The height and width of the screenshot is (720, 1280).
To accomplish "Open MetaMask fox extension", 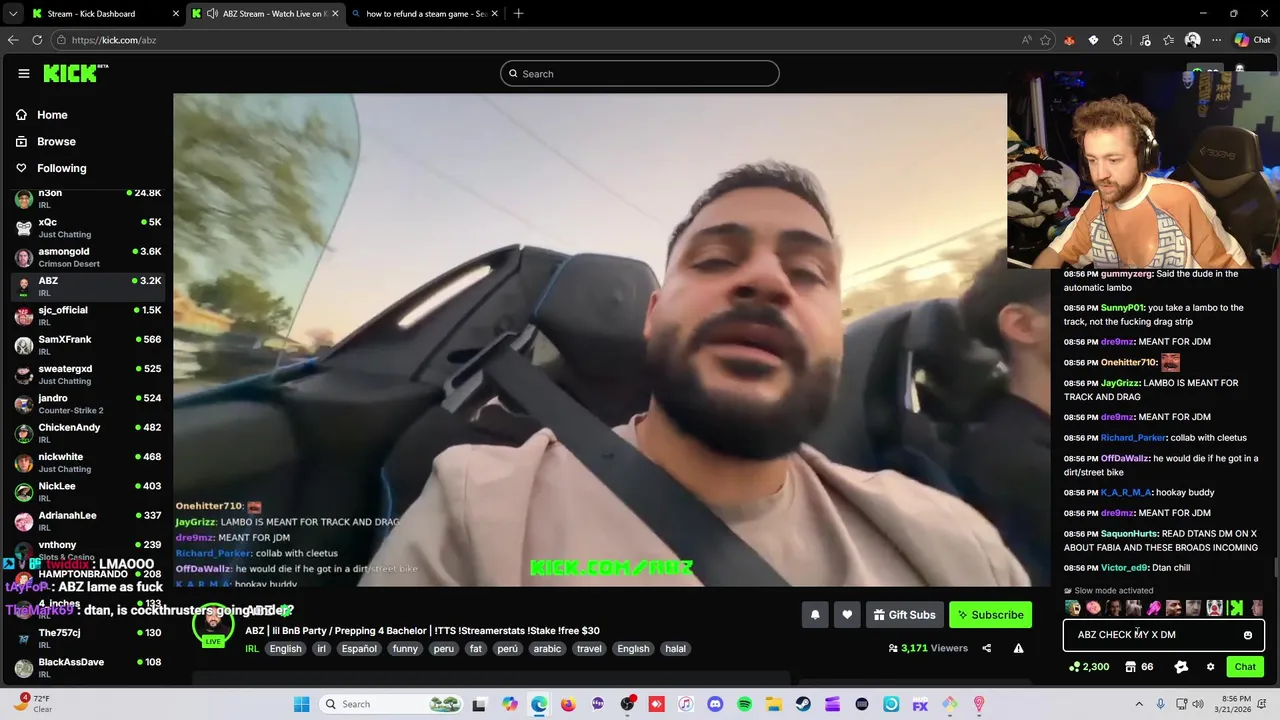I will (x=1069, y=40).
